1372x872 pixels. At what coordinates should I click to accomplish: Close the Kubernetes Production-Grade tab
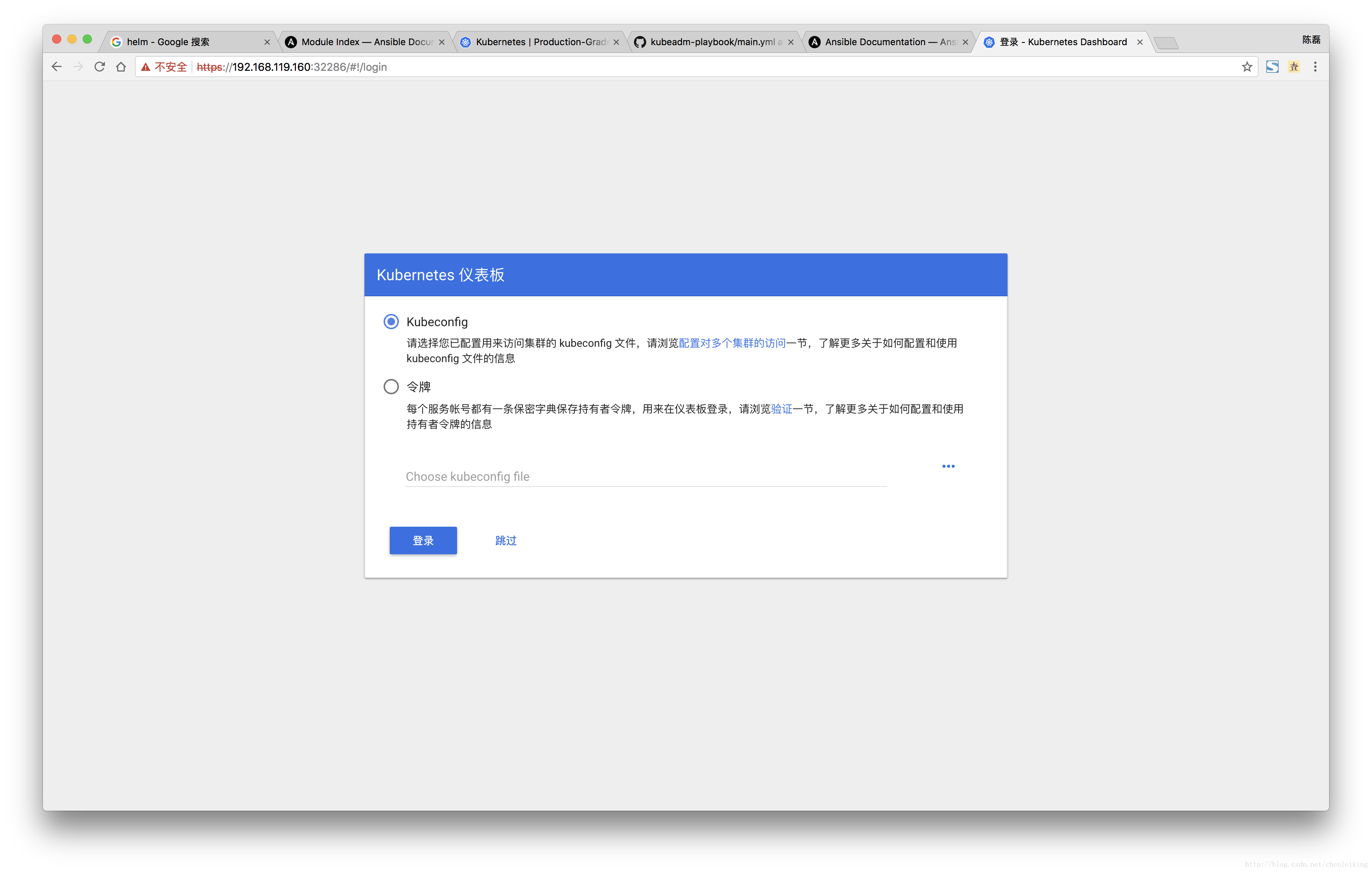coord(616,42)
